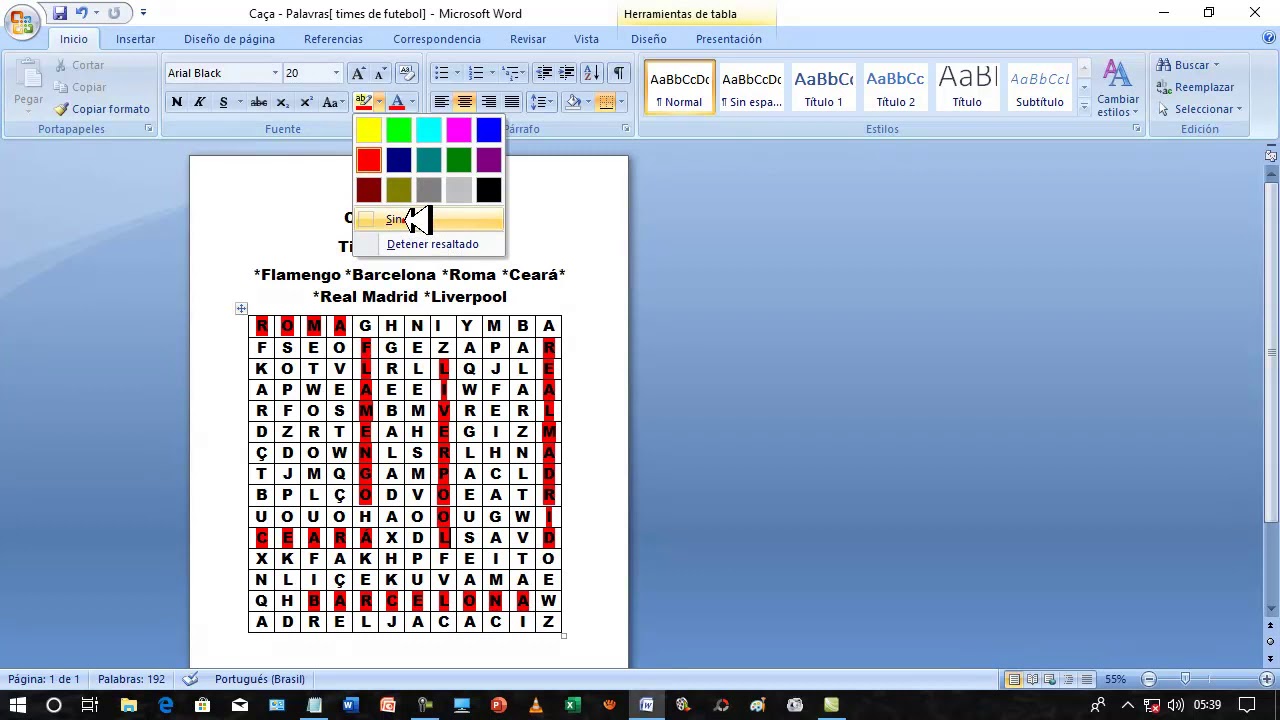Save document from quick access toolbar
The image size is (1280, 720).
60,13
